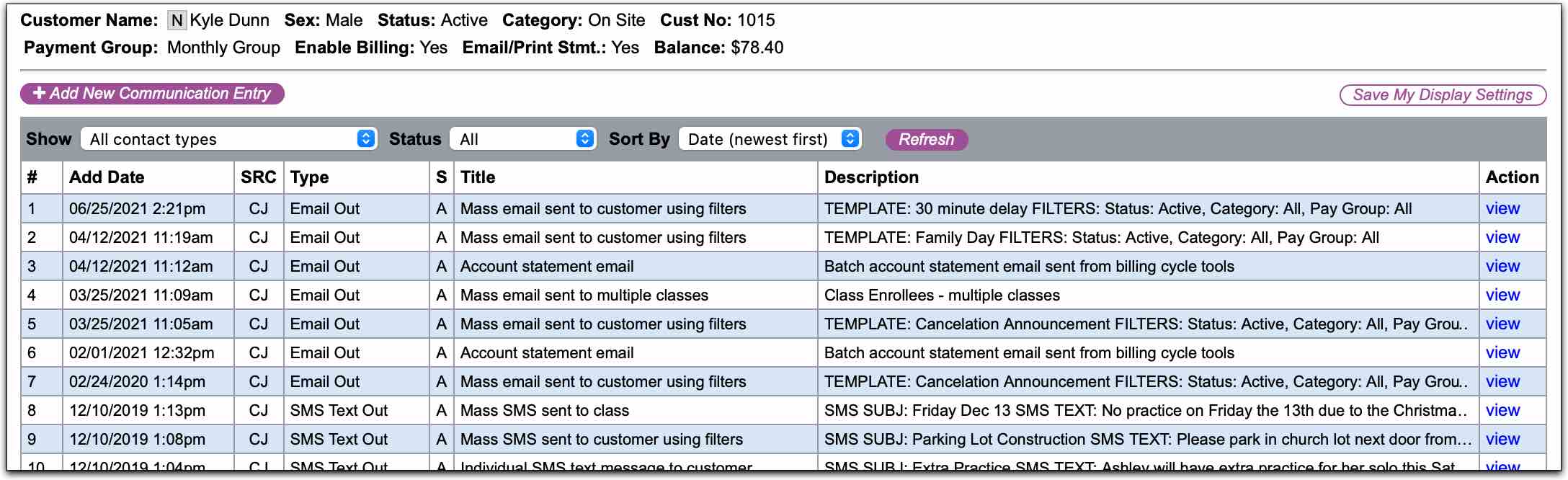The height and width of the screenshot is (480, 1568).
Task: Save My Display Settings
Action: tap(1443, 95)
